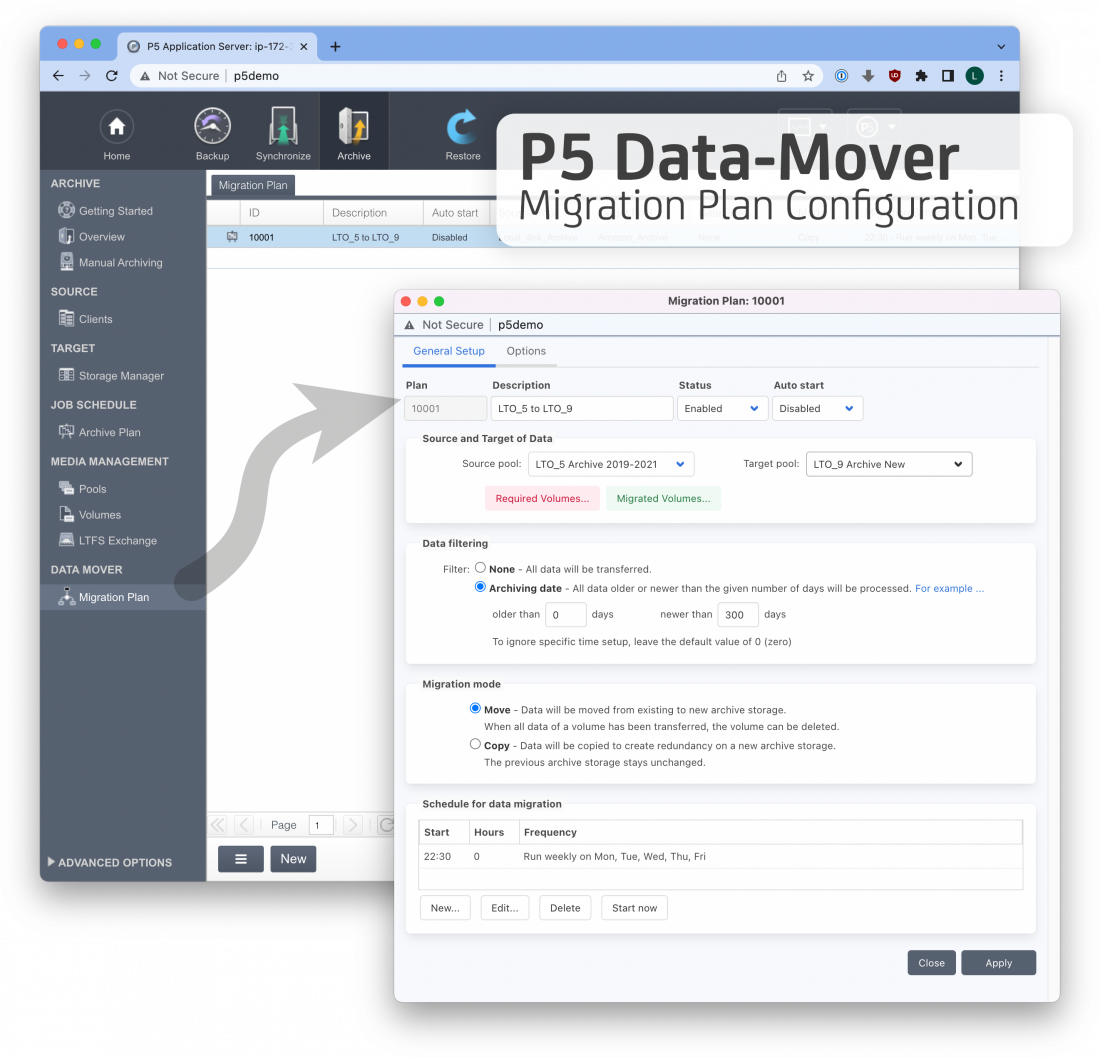Select the Move migration mode radio
1100x1058 pixels.
click(x=476, y=709)
